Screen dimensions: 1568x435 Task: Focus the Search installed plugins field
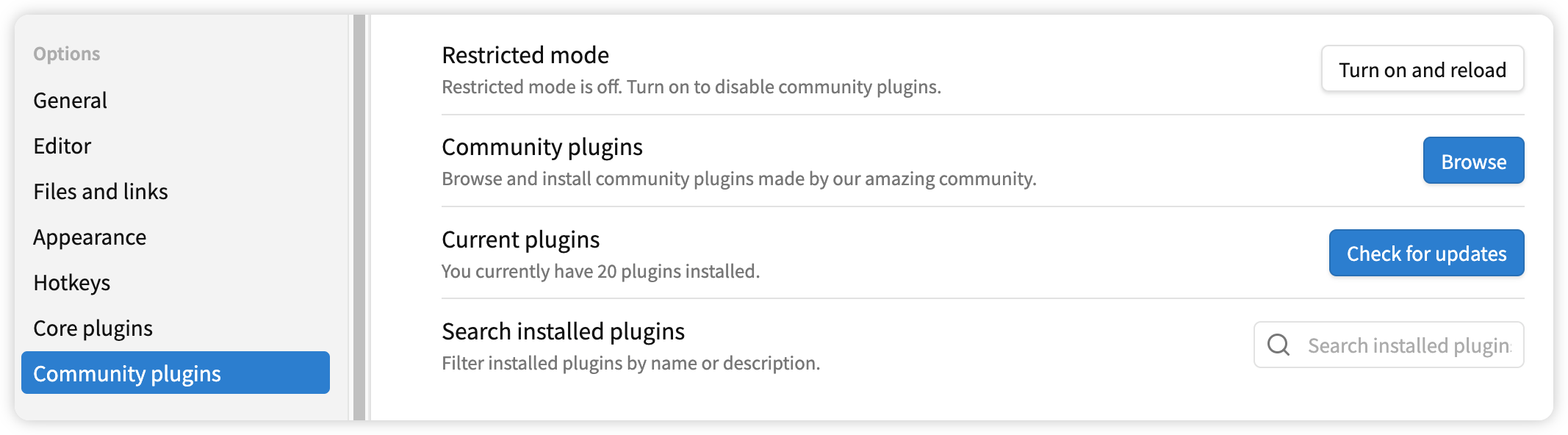pos(1389,345)
